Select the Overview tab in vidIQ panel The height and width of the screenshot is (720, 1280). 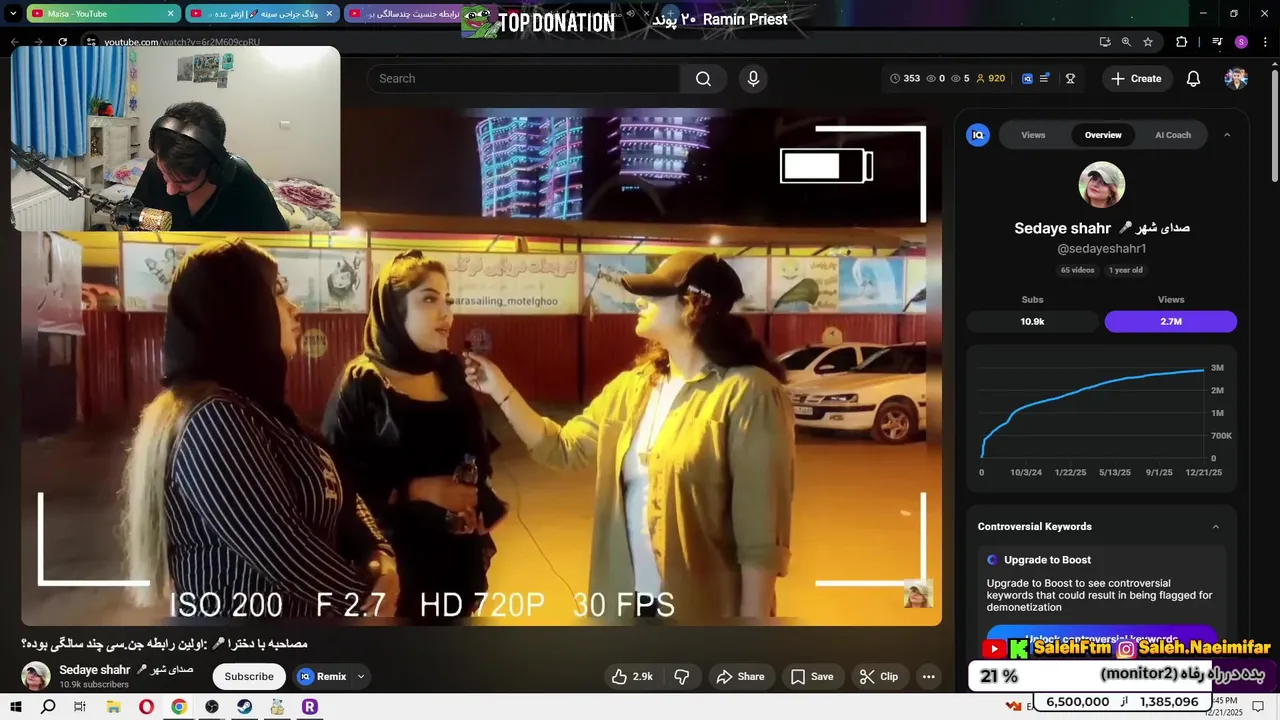click(1103, 135)
